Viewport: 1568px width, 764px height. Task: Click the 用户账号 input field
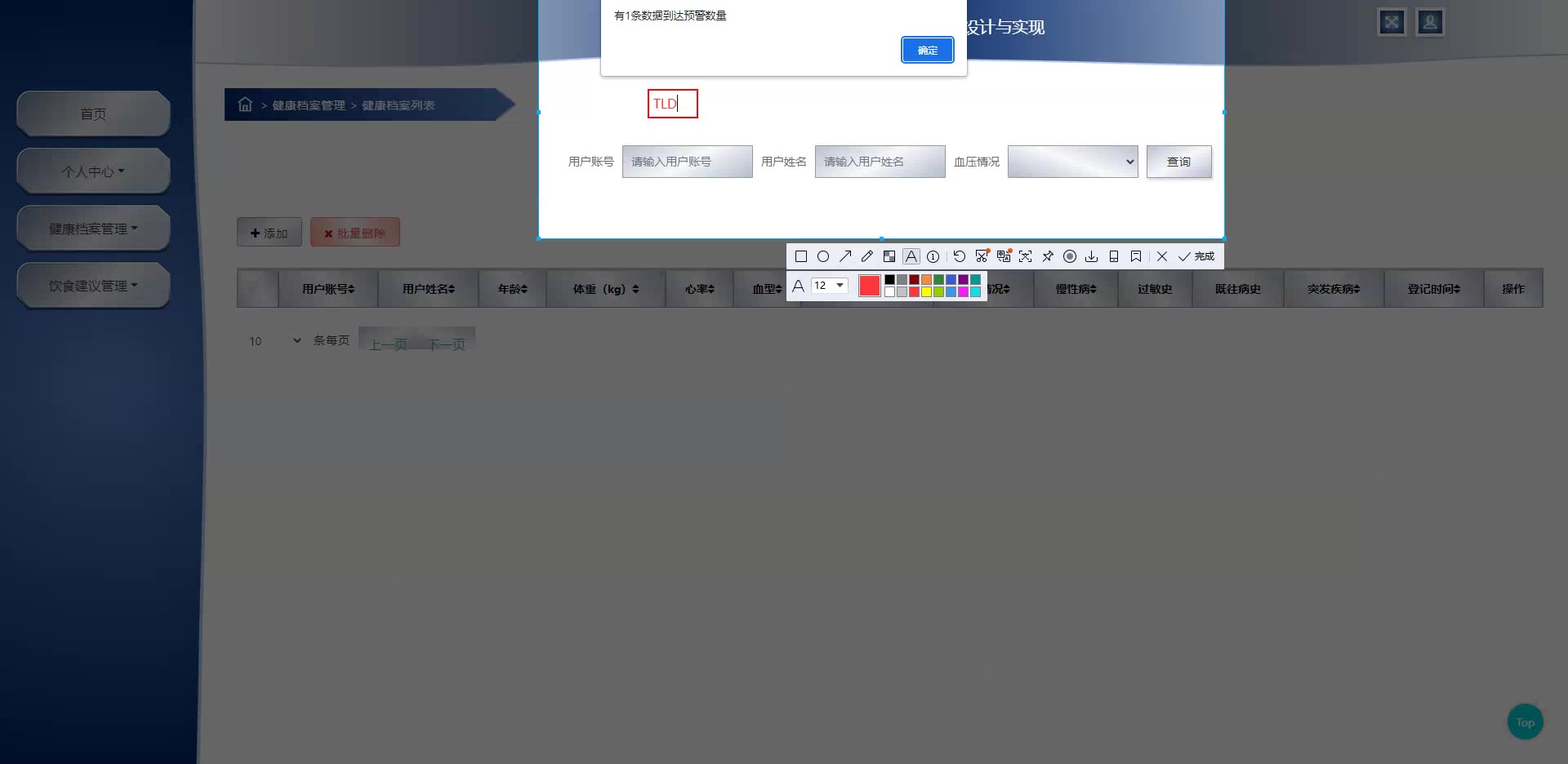688,162
